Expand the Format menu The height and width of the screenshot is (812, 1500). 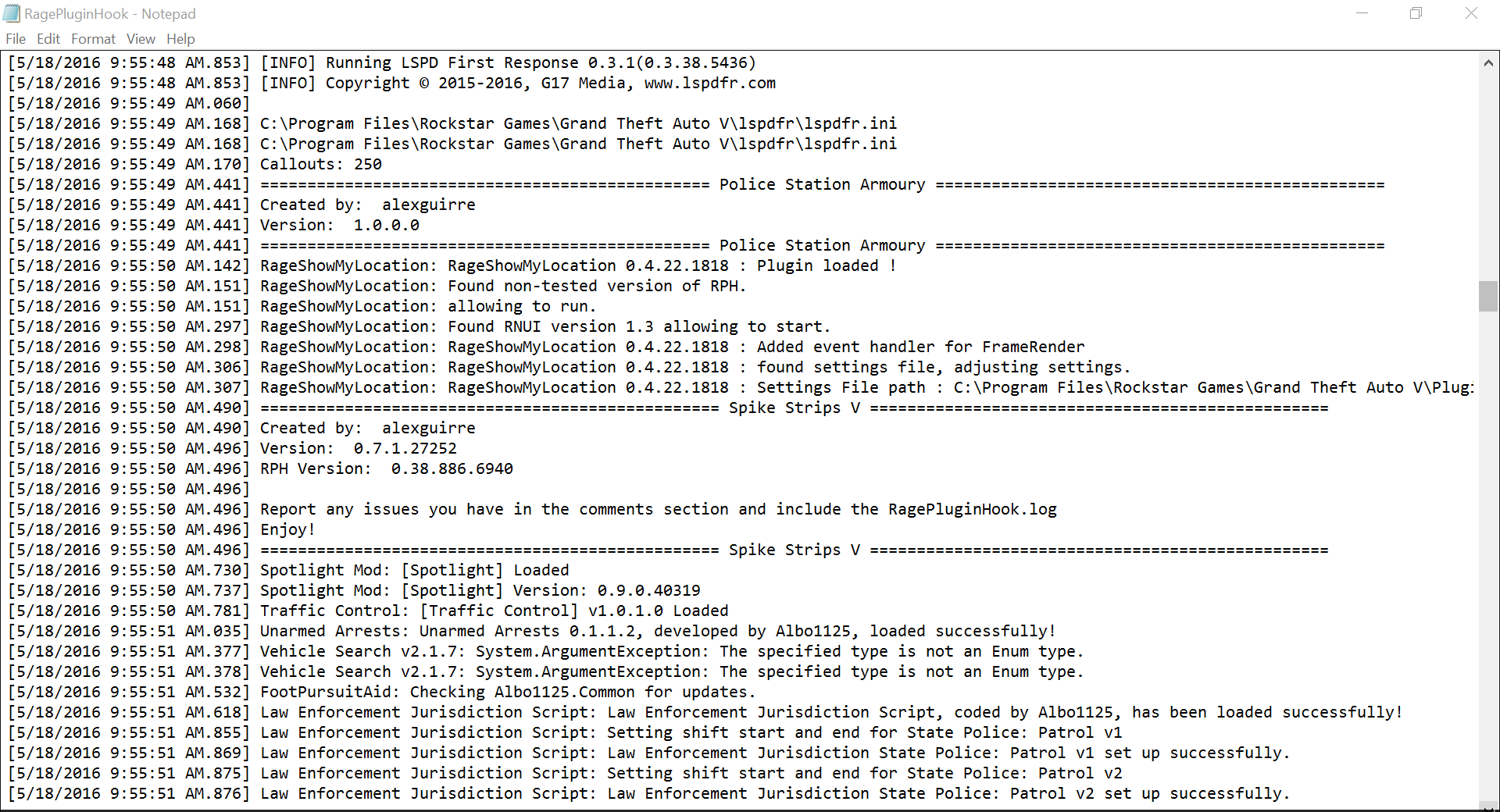click(93, 39)
